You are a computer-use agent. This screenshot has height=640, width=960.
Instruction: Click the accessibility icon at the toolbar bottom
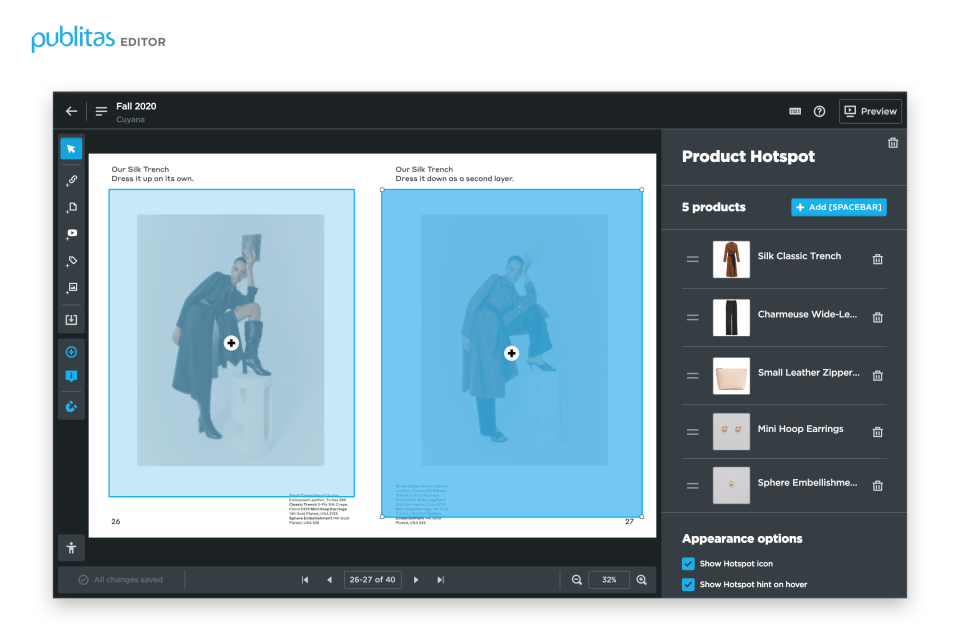[x=71, y=547]
